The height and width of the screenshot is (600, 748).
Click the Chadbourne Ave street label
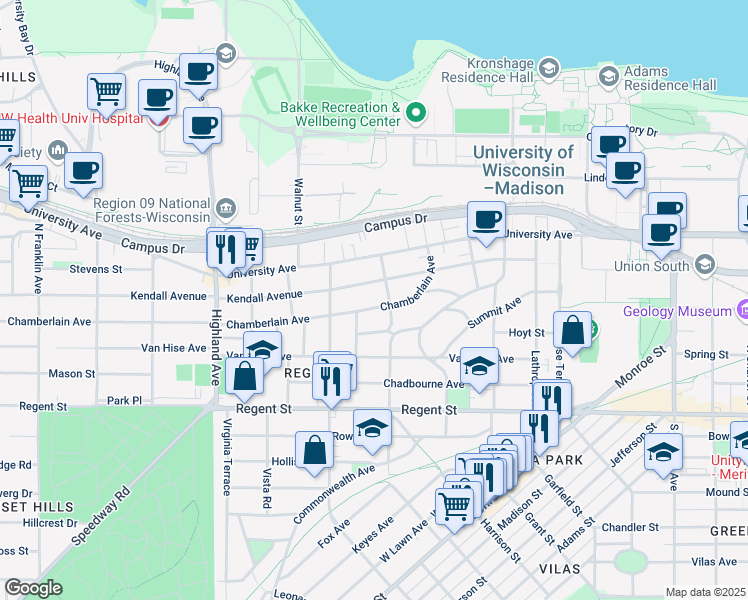[424, 383]
